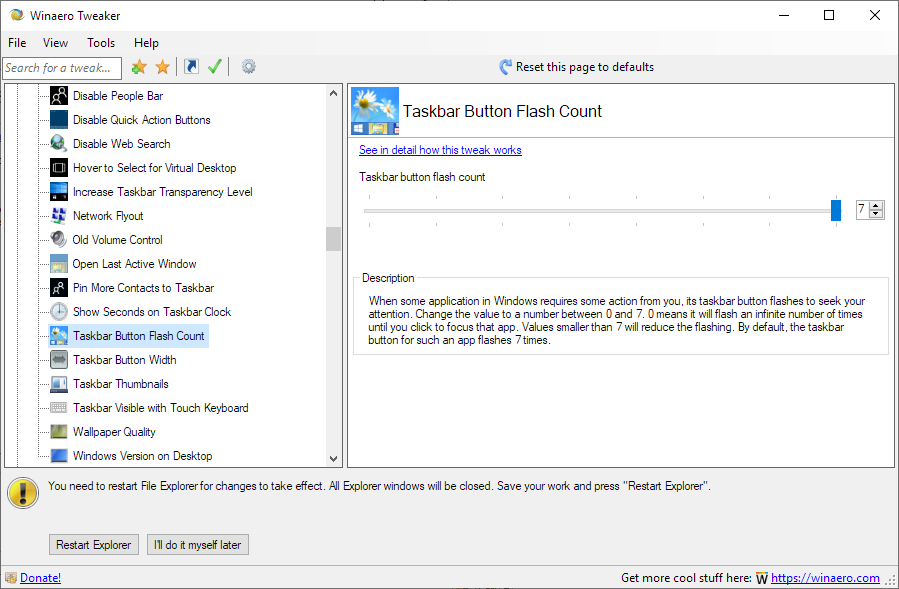Viewport: 899px width, 589px height.
Task: Click the Disable Quick Action Buttons icon
Action: tap(59, 120)
